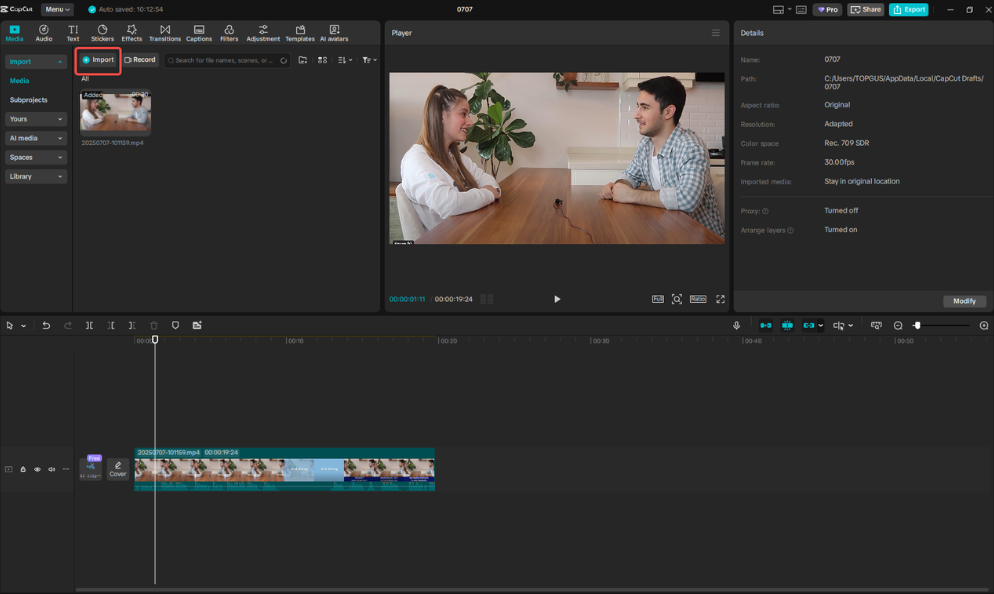Open the sort order dropdown above the media list
Image resolution: width=994 pixels, height=594 pixels.
(x=344, y=59)
